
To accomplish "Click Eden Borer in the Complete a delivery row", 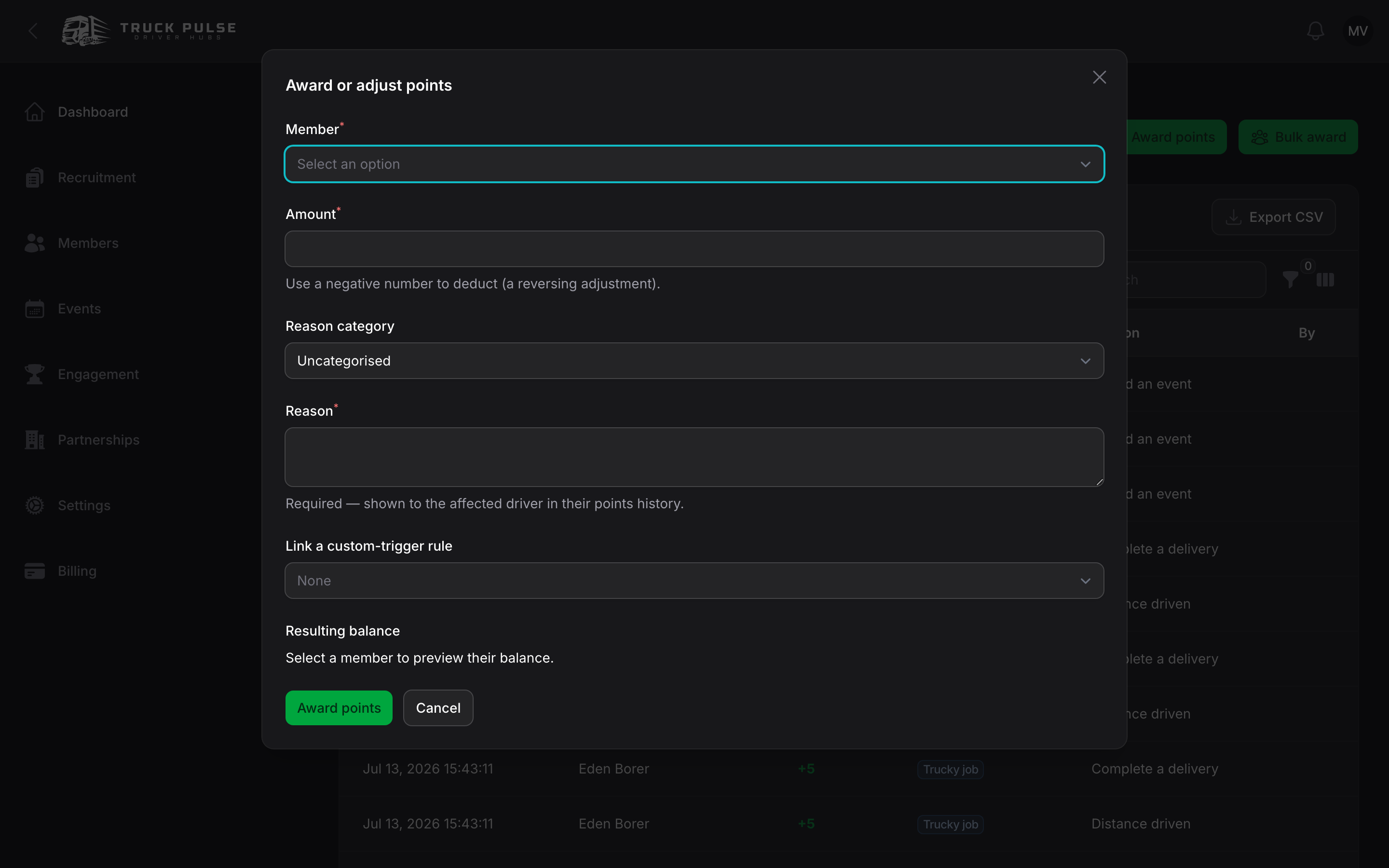I will pos(613,769).
